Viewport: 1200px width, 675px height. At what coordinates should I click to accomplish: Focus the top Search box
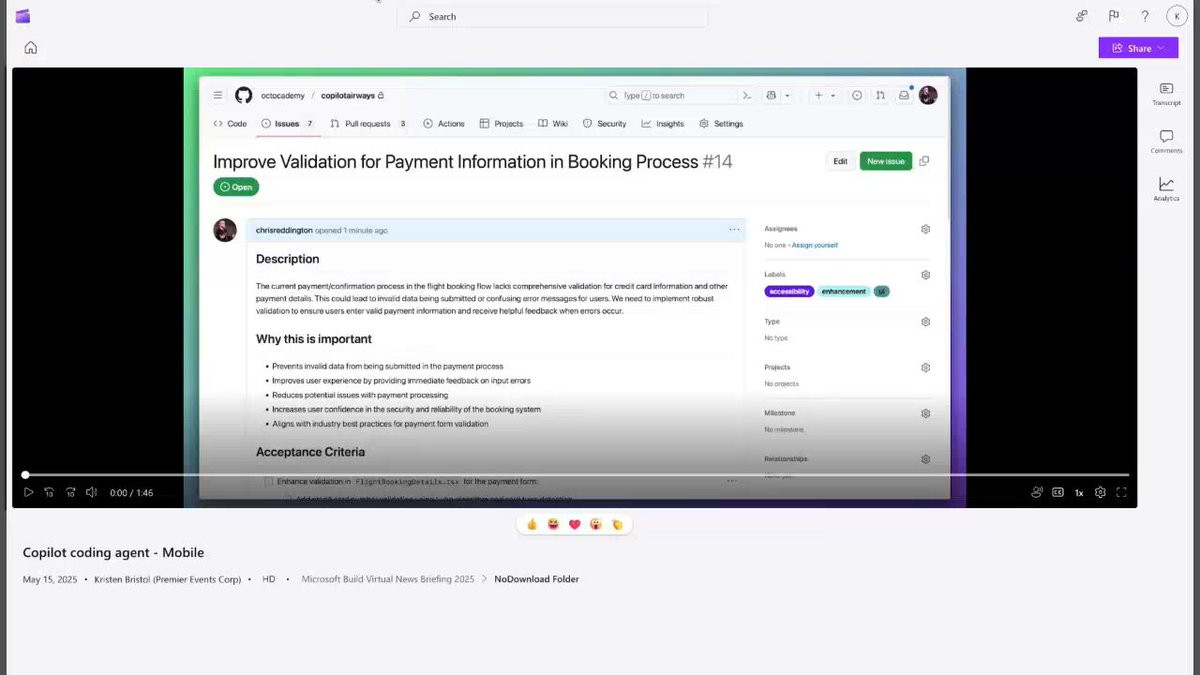pyautogui.click(x=553, y=17)
